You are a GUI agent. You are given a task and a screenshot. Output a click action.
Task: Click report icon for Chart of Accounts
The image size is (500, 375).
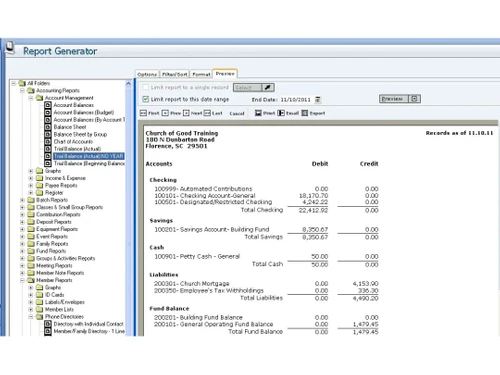pyautogui.click(x=48, y=142)
